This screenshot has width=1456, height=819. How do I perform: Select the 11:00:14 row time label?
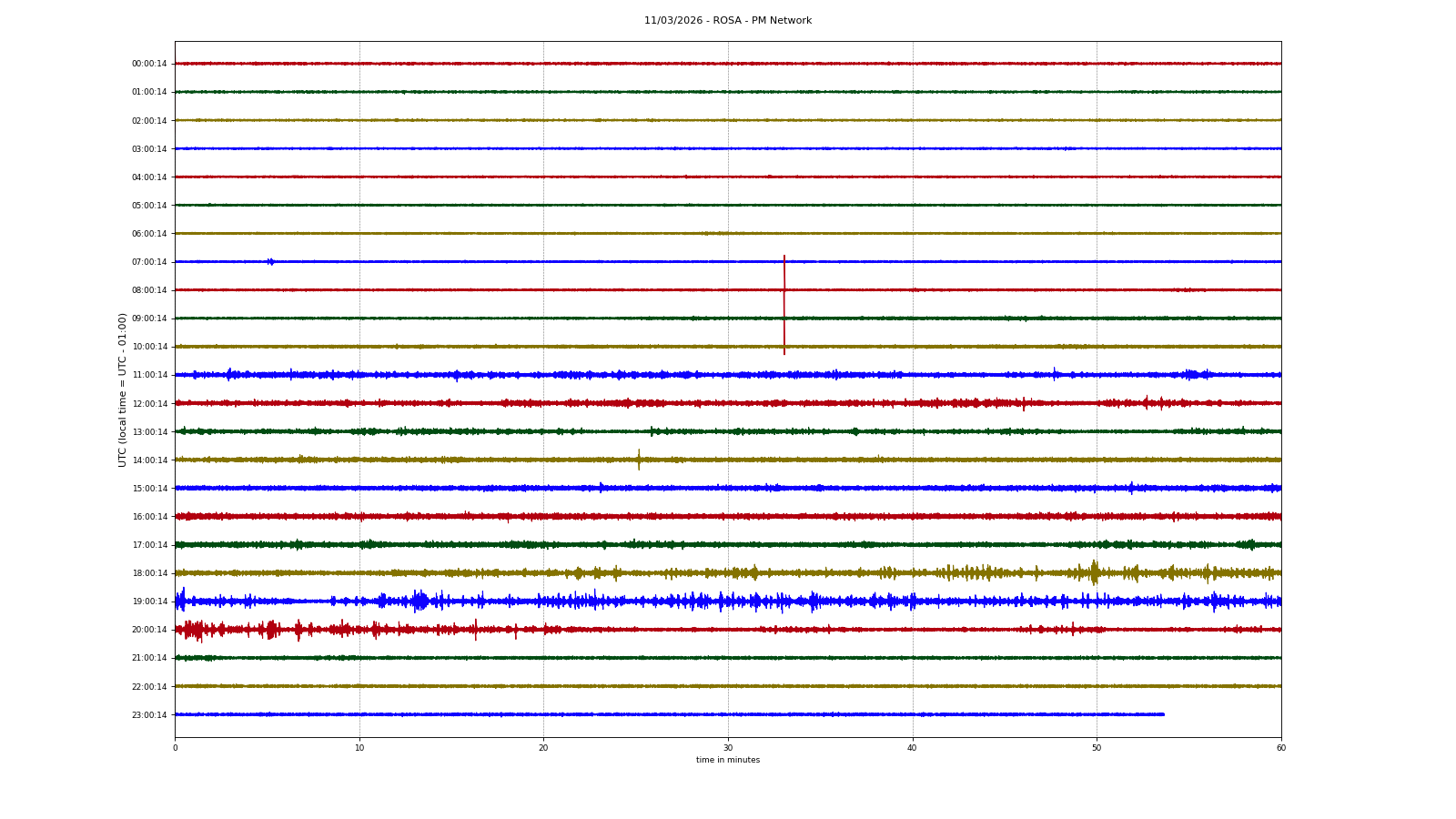(x=149, y=375)
